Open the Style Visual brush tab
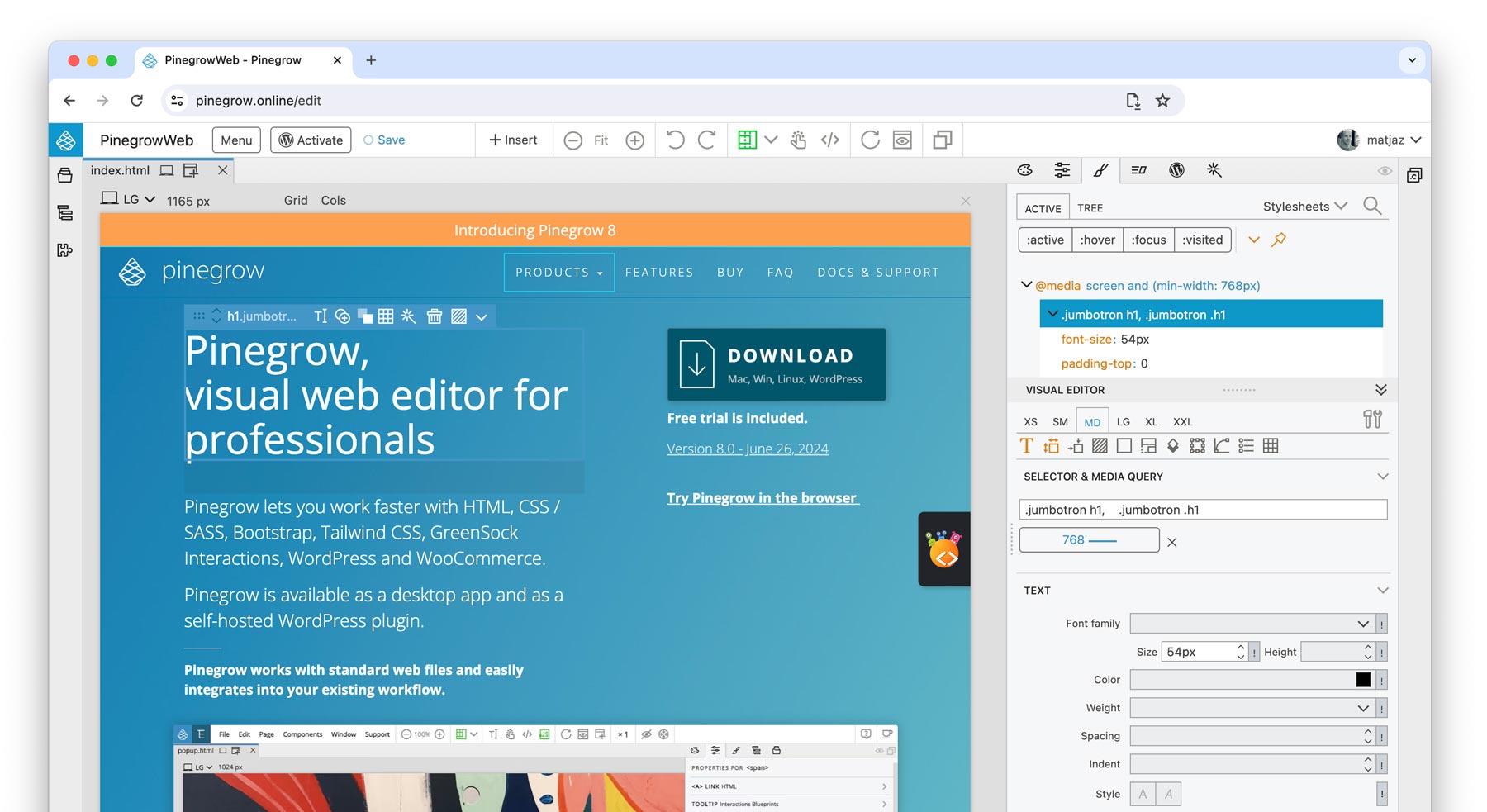 pyautogui.click(x=1100, y=170)
